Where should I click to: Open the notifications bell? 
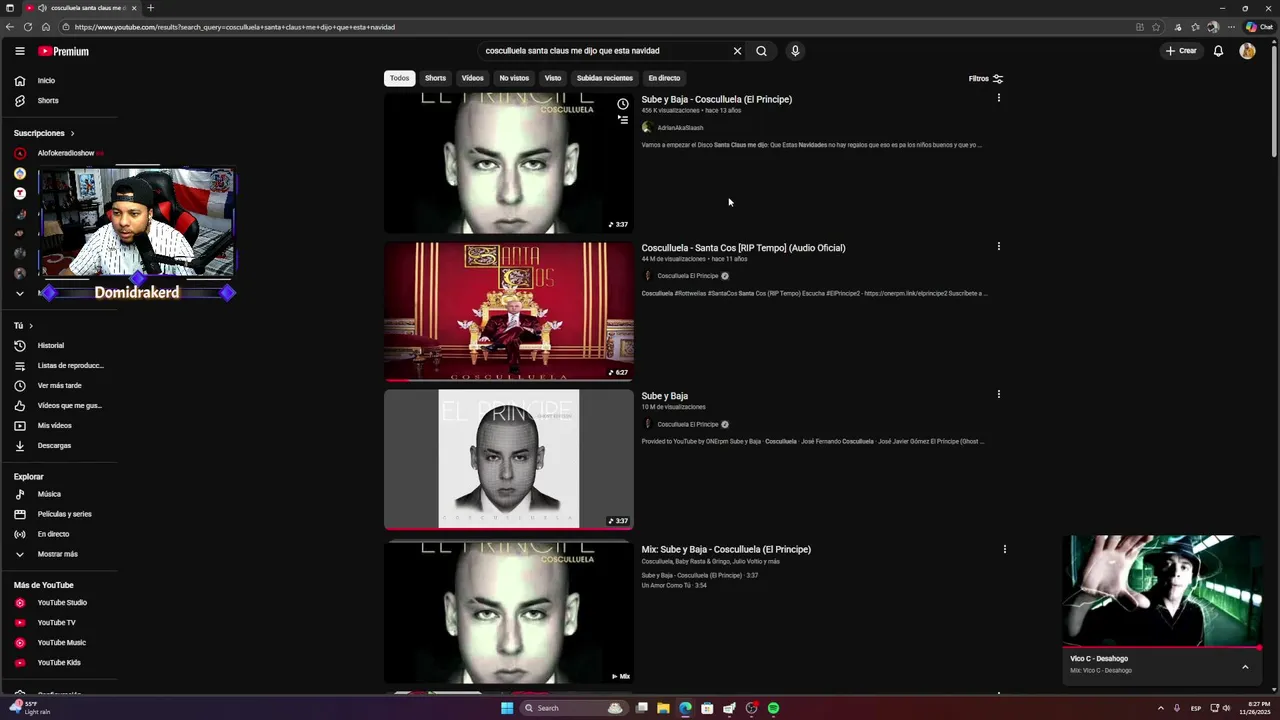click(1218, 51)
